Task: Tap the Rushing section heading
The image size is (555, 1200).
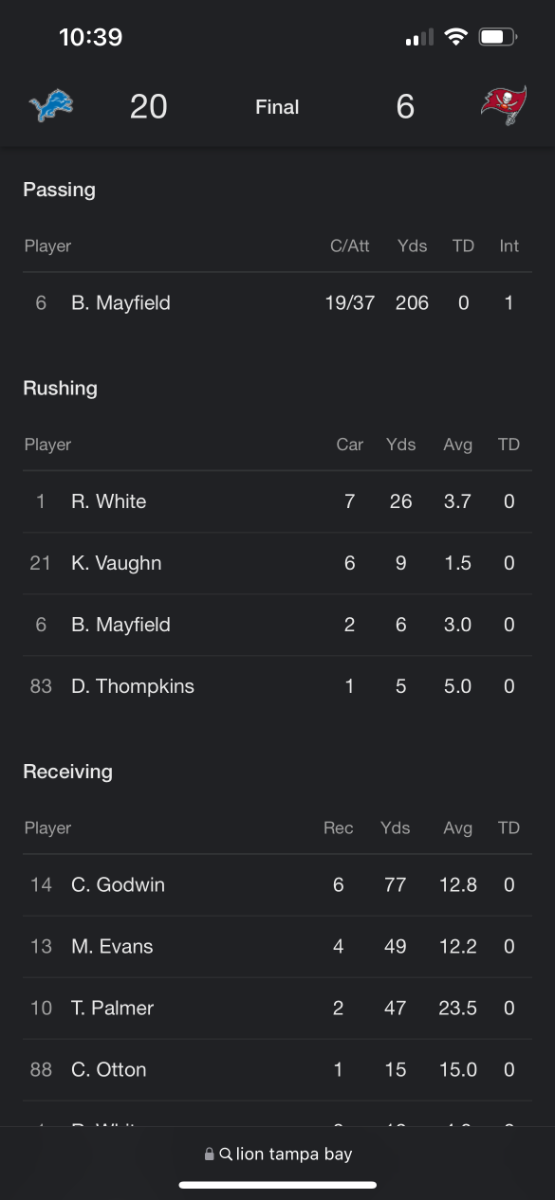Action: 60,388
